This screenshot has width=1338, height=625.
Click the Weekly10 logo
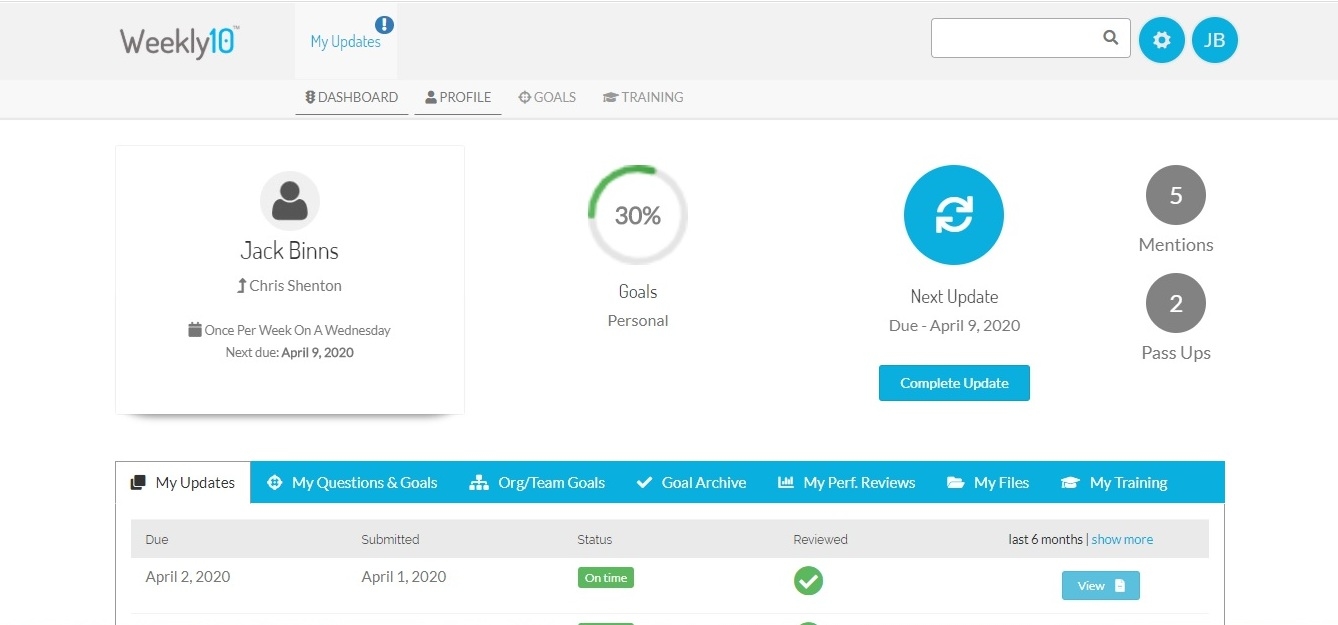(179, 42)
